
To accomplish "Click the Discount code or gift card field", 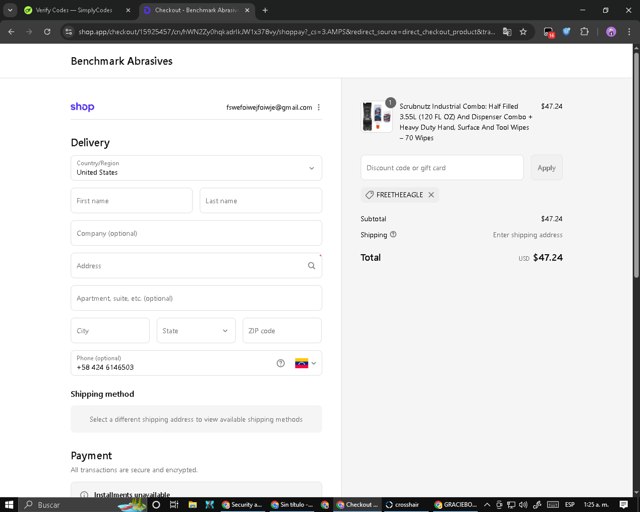I will point(442,168).
